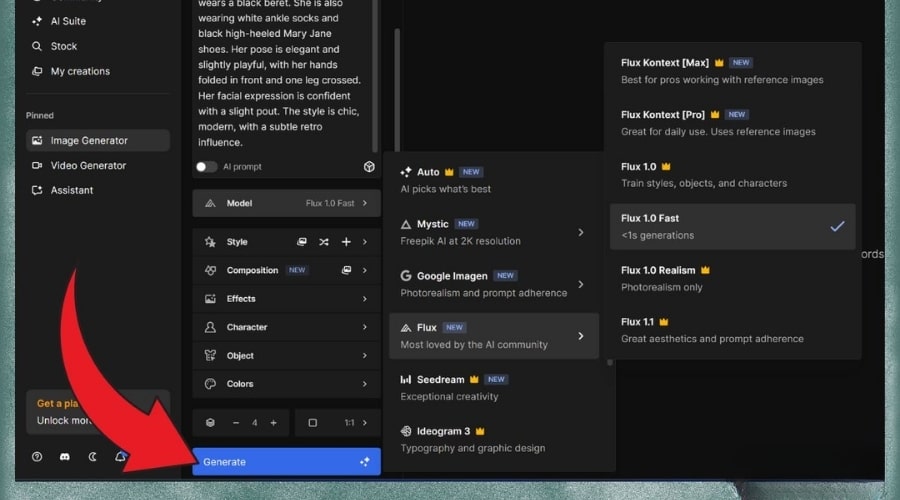900x500 pixels.
Task: Expand the Object section
Action: pos(286,355)
